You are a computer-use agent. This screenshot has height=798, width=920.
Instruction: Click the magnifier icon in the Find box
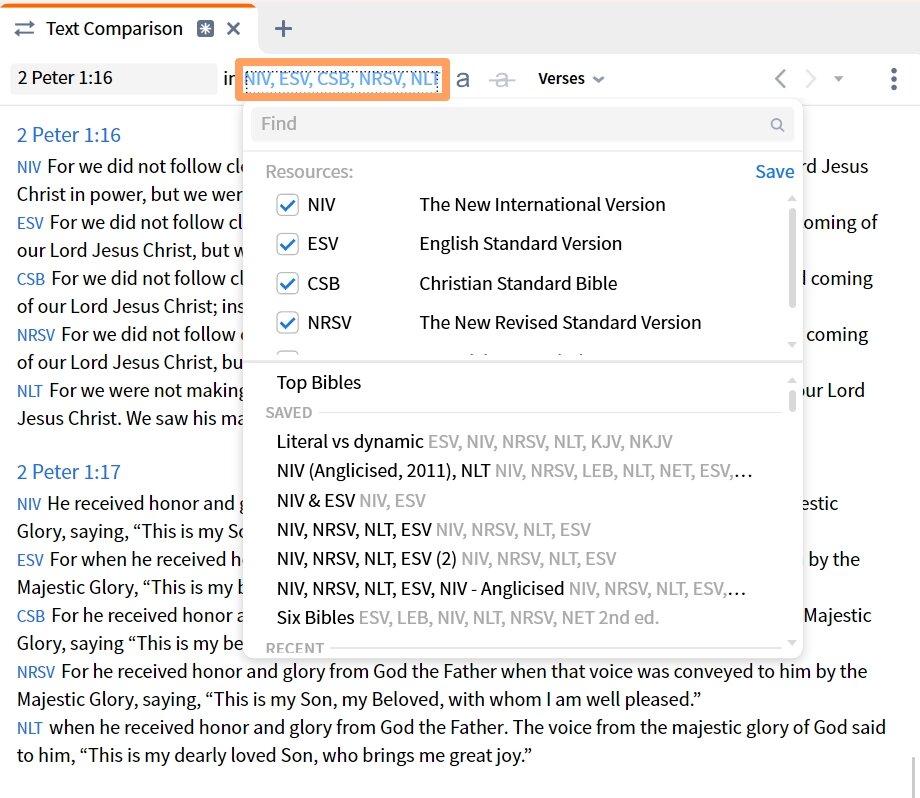pyautogui.click(x=777, y=124)
